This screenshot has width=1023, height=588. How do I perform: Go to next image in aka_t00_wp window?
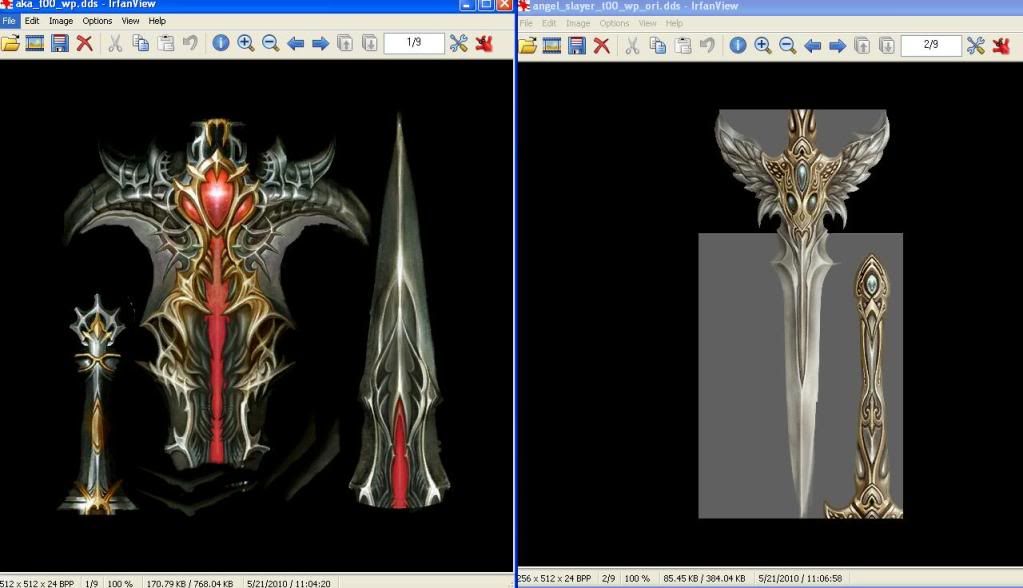320,43
